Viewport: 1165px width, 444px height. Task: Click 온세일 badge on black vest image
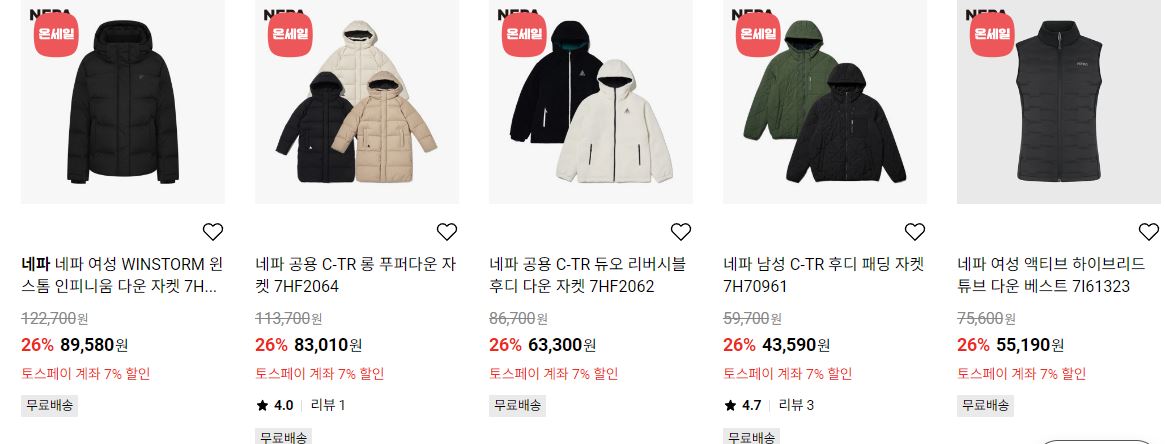tap(992, 34)
